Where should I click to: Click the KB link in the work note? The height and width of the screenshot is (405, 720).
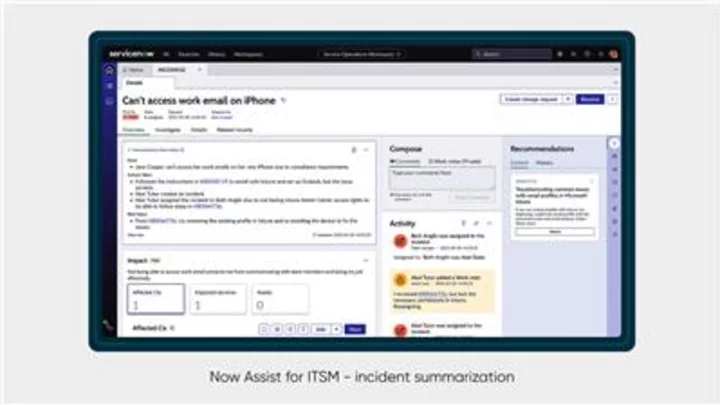tap(432, 294)
